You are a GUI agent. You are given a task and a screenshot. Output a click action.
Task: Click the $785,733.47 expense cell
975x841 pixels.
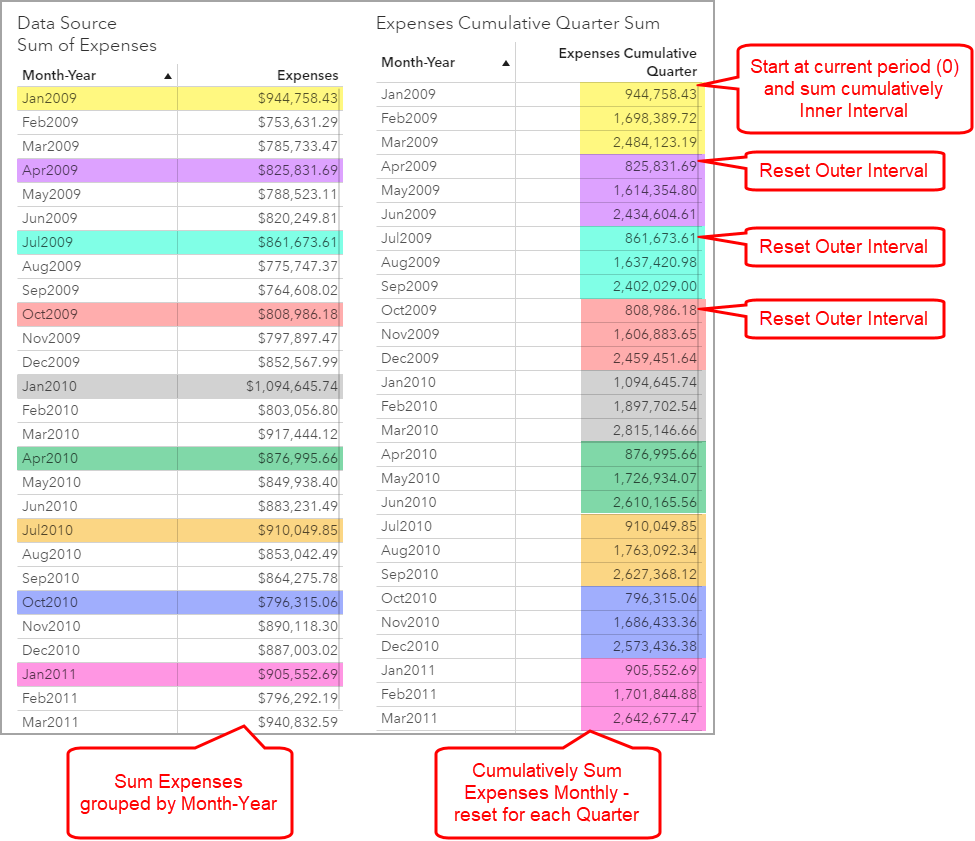[x=298, y=146]
